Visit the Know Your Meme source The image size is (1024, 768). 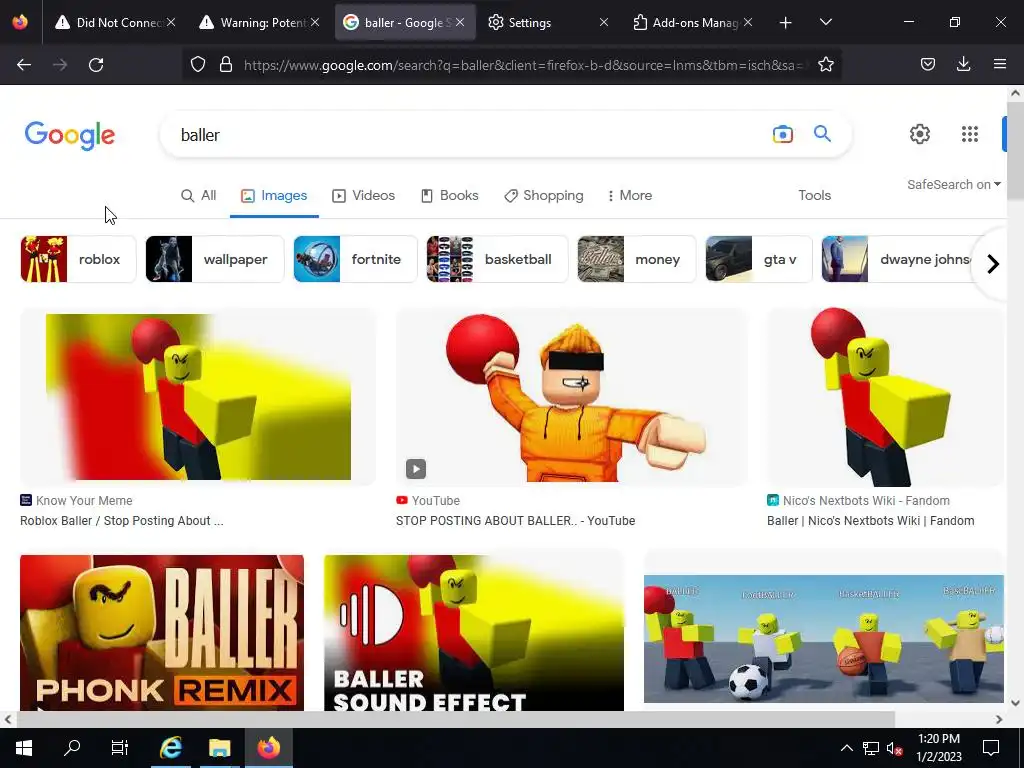tap(76, 501)
